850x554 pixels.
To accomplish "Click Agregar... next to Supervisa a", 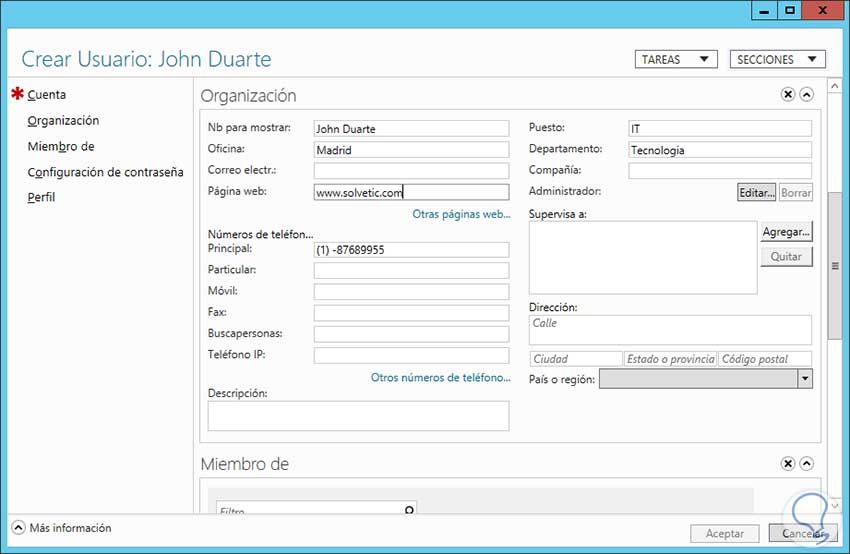I will pyautogui.click(x=786, y=232).
